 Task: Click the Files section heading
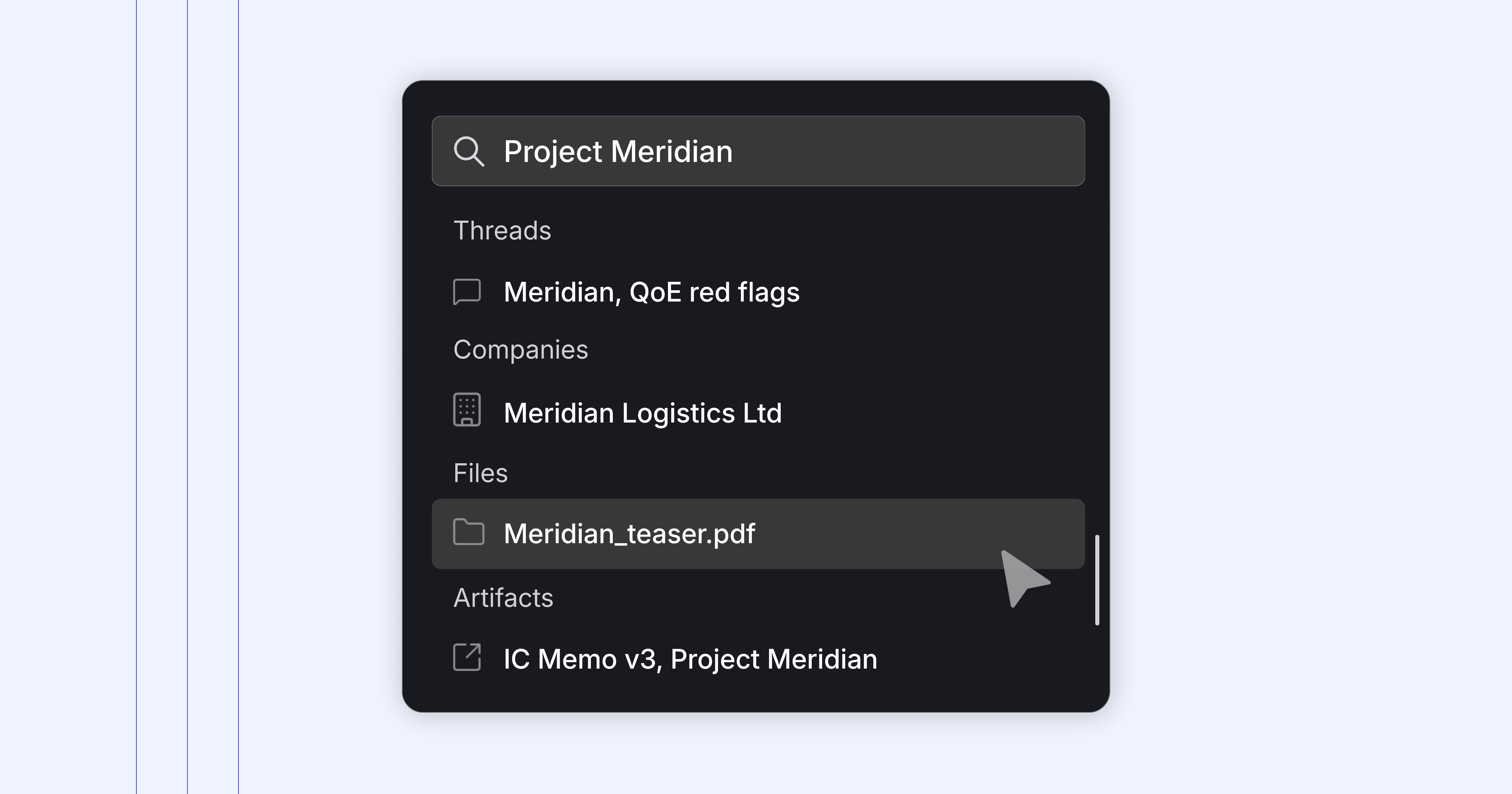(480, 473)
